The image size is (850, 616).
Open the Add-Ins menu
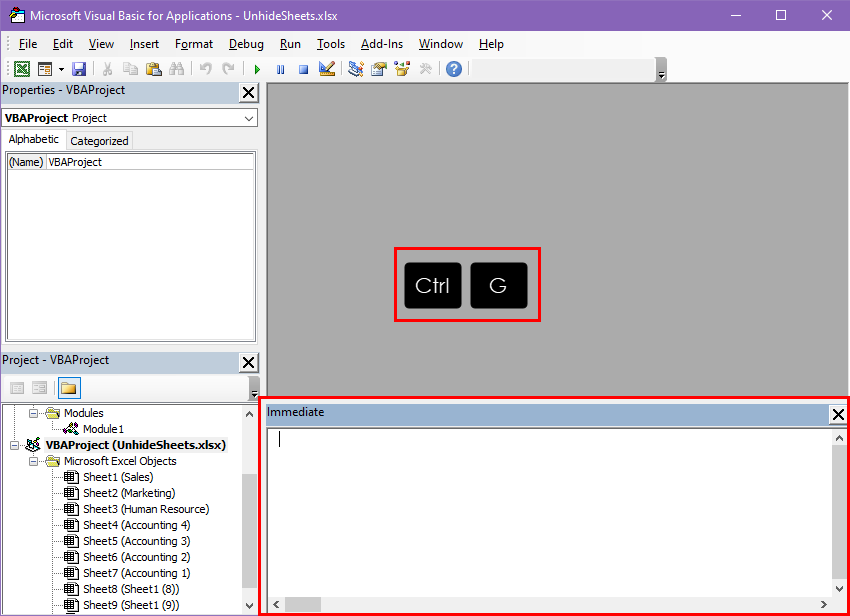coord(382,44)
